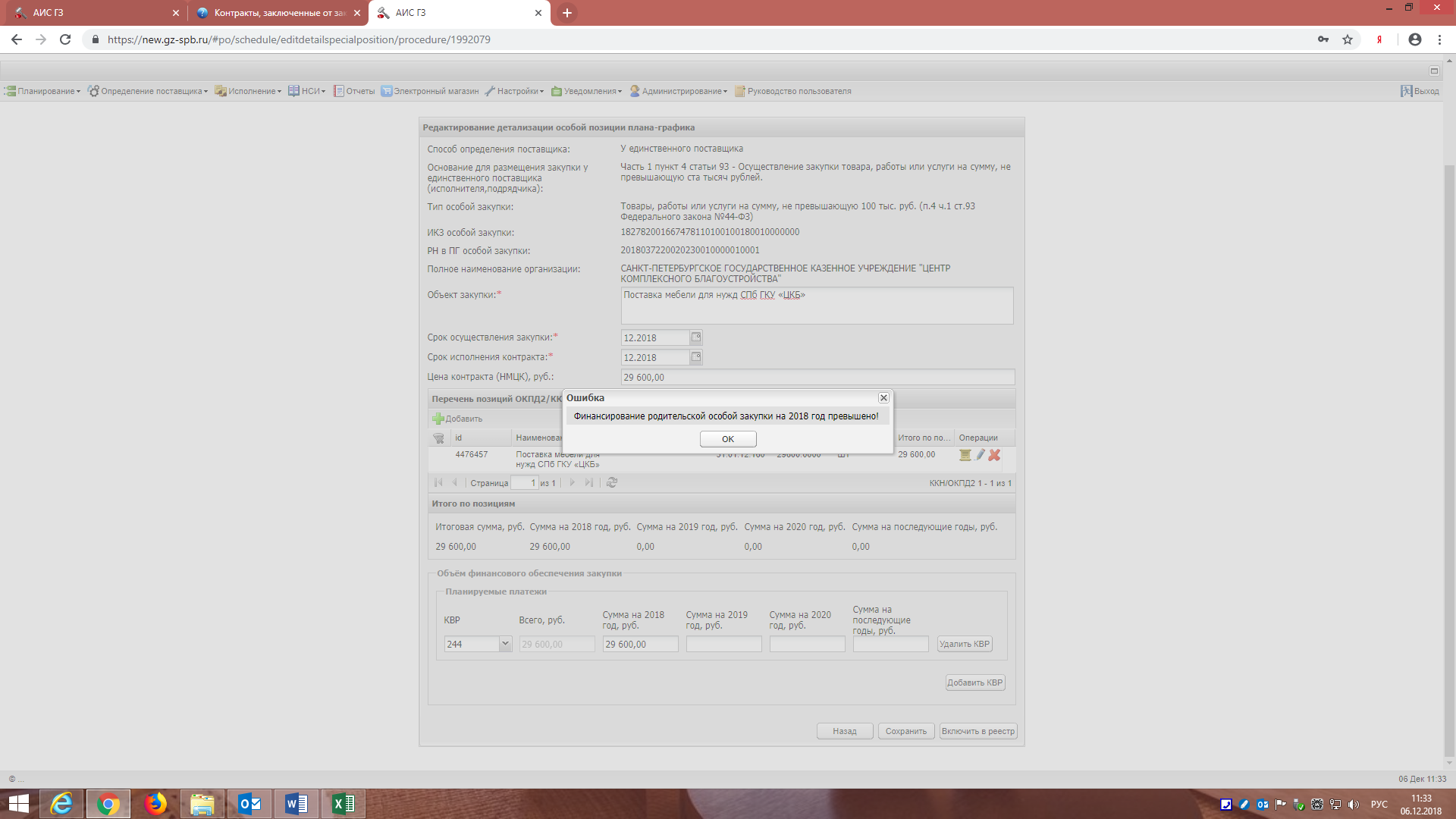Open Windows Start menu
The width and height of the screenshot is (1456, 819).
(x=18, y=804)
